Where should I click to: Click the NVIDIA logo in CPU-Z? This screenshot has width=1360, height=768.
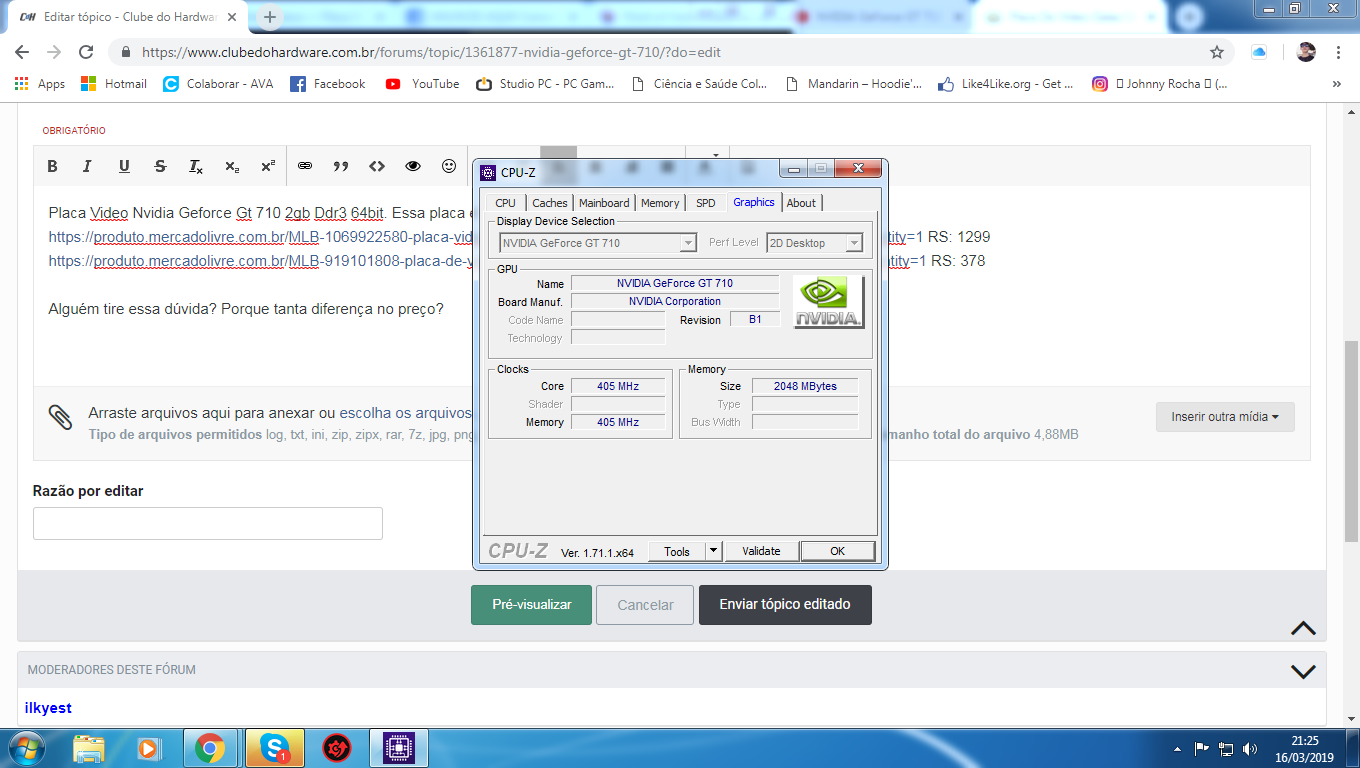pyautogui.click(x=828, y=302)
